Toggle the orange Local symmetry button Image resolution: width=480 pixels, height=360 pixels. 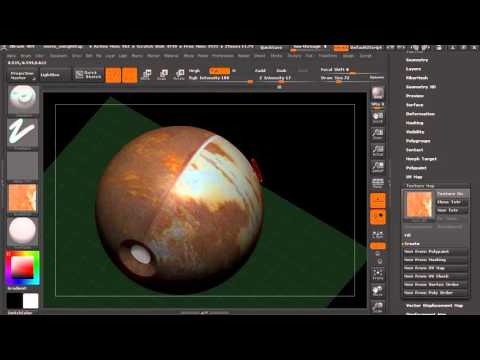(378, 217)
